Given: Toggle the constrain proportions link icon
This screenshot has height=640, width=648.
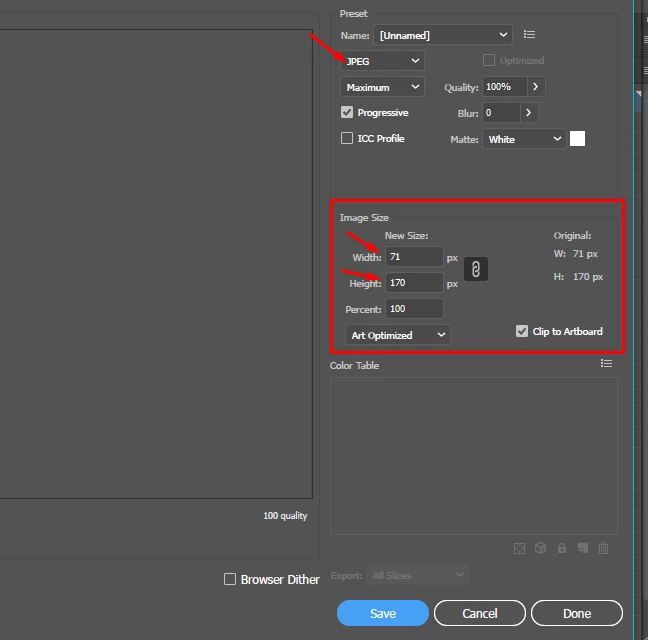Looking at the screenshot, I should coord(476,269).
